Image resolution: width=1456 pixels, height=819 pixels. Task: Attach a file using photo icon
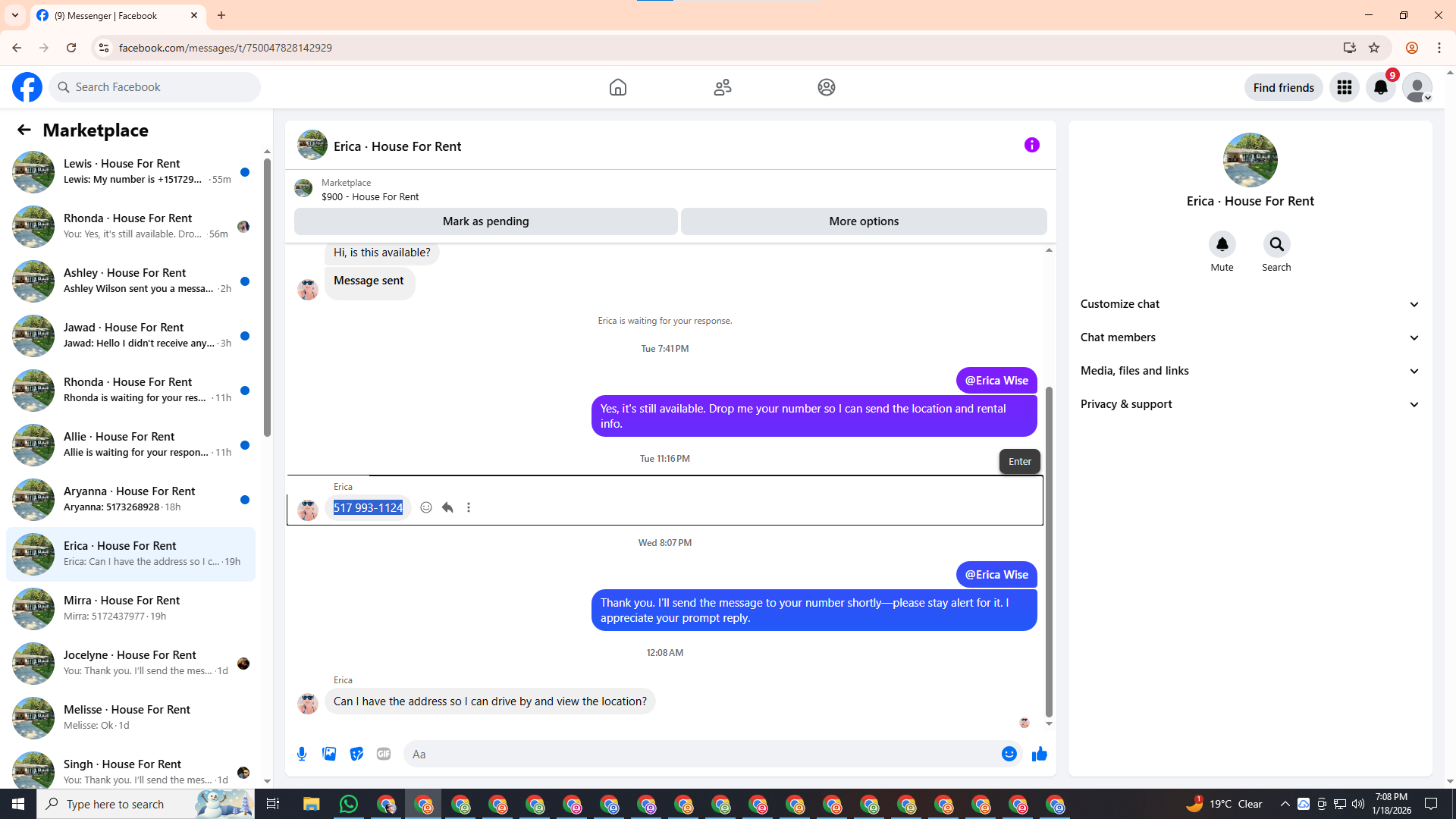pyautogui.click(x=329, y=754)
